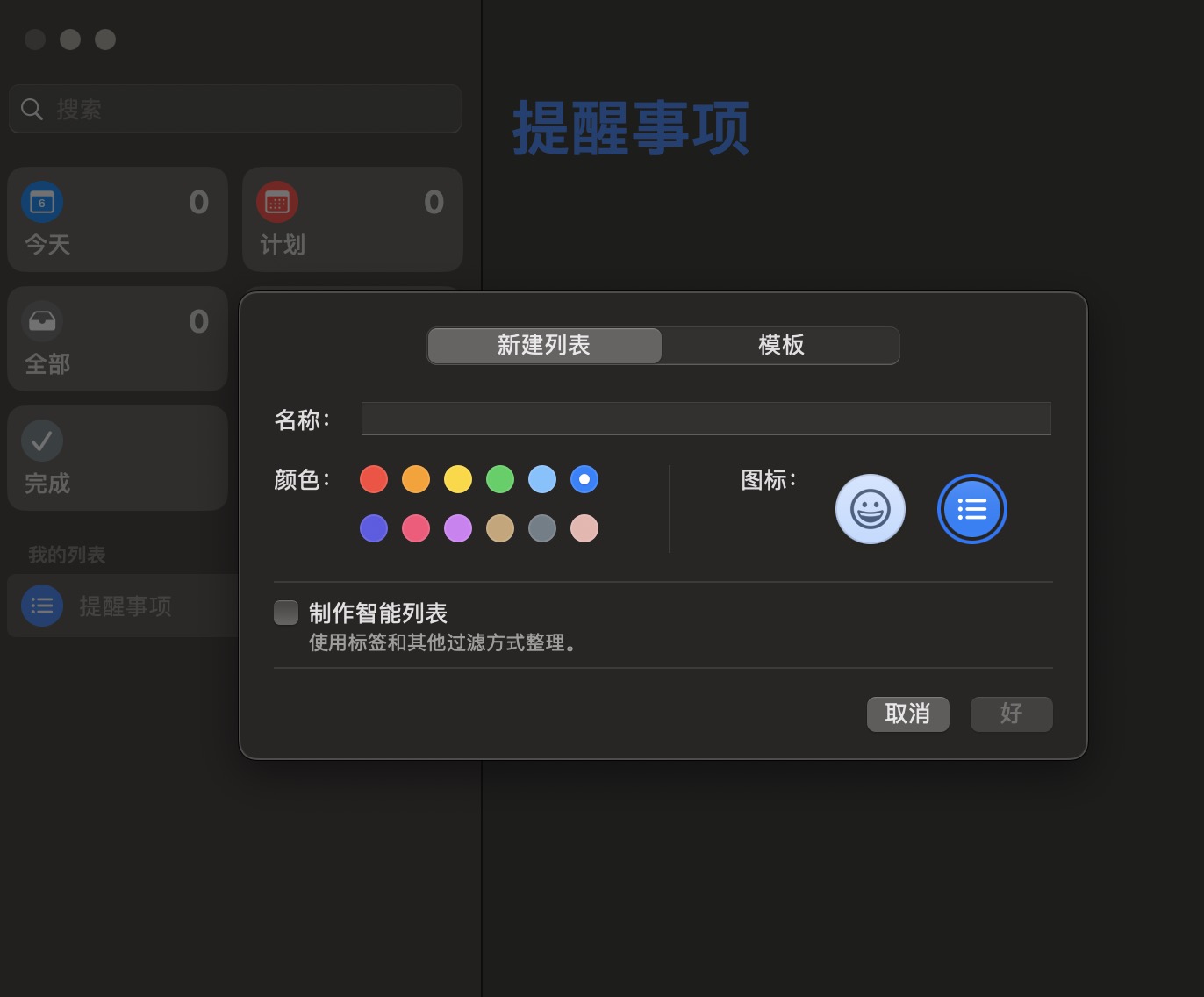Open the 完成 (Completed) smart list

(x=118, y=458)
